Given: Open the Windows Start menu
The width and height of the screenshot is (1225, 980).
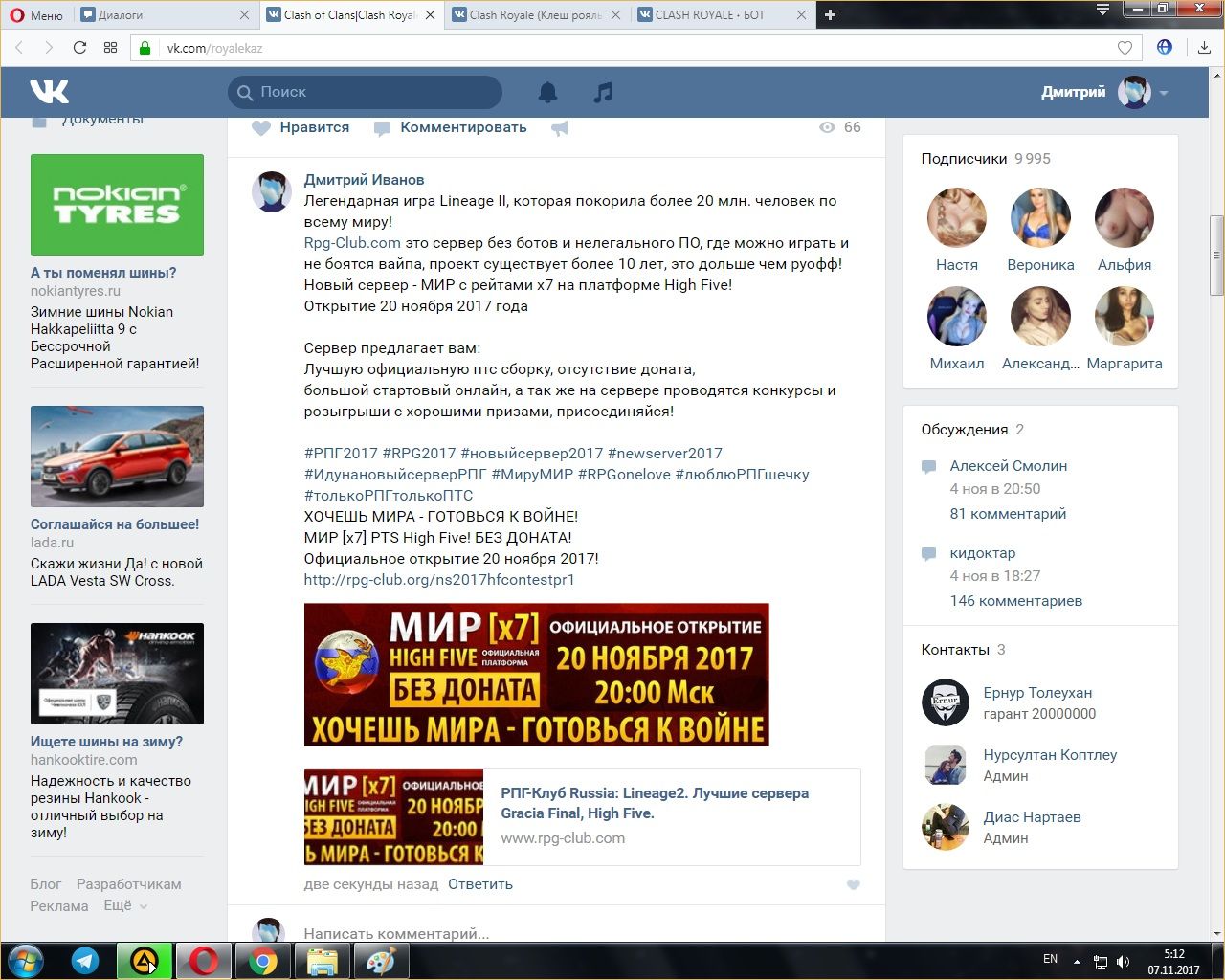Looking at the screenshot, I should point(26,961).
